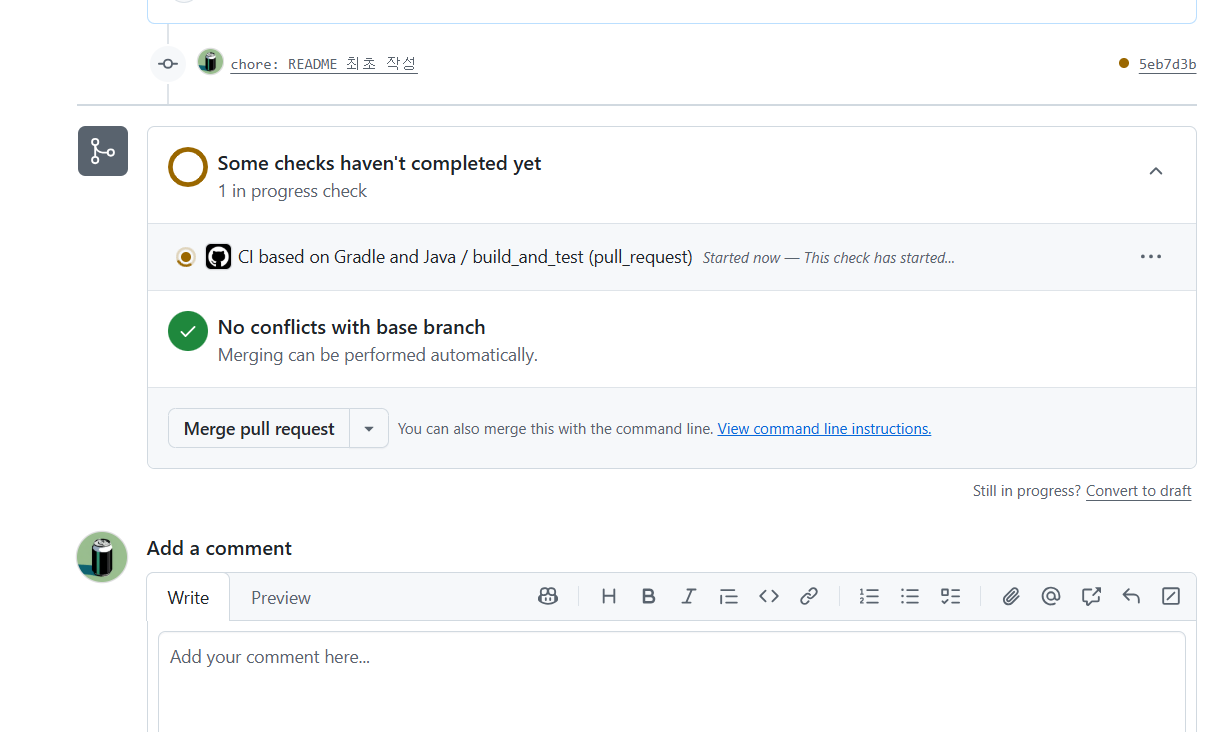The width and height of the screenshot is (1222, 732).
Task: Insert a heading in the comment
Action: pyautogui.click(x=609, y=596)
